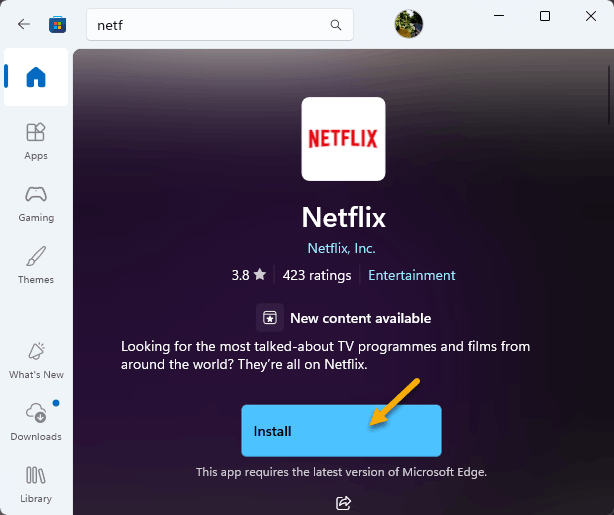
Task: Open the Netflix, Inc. publisher link
Action: [x=341, y=248]
